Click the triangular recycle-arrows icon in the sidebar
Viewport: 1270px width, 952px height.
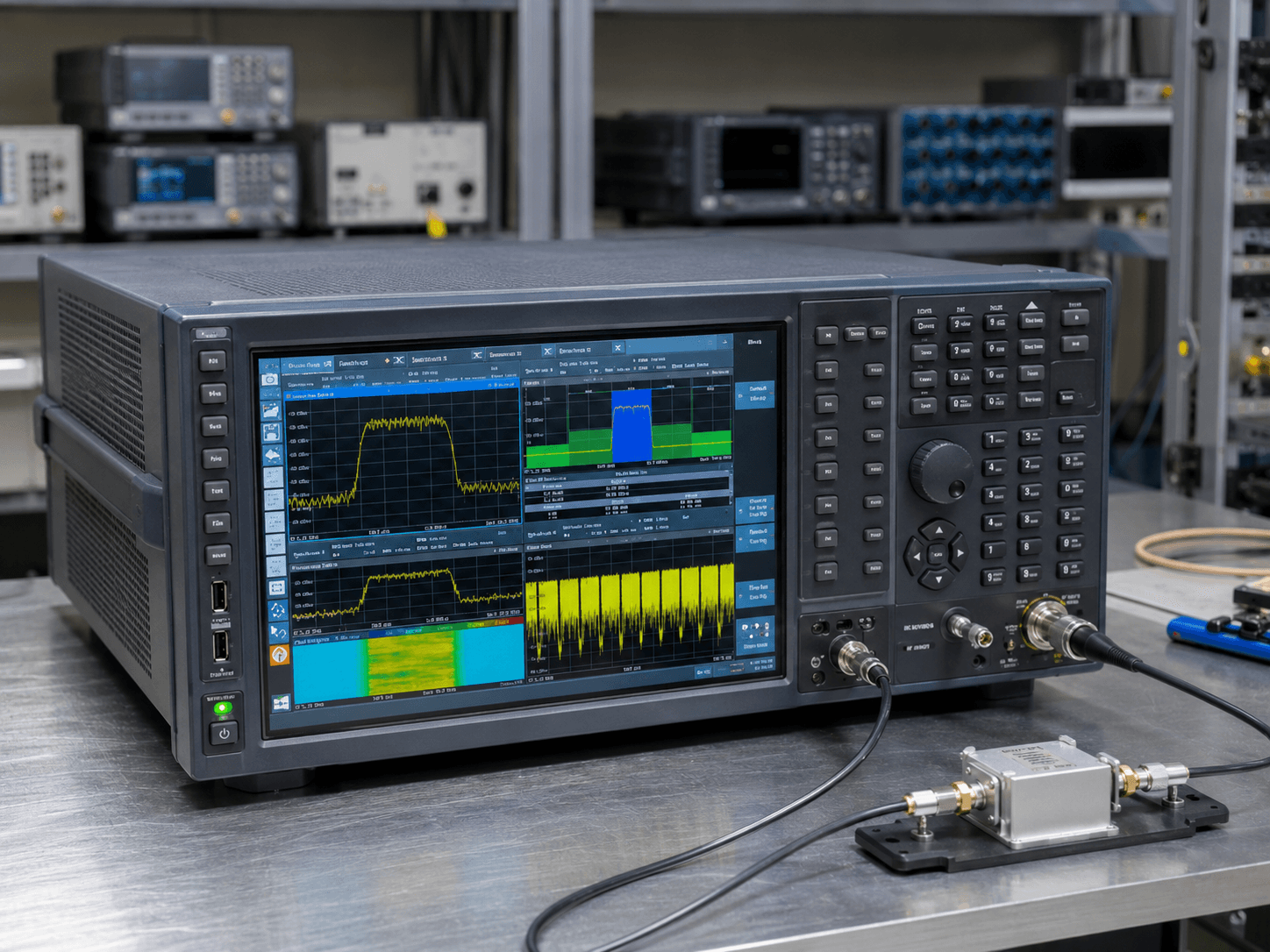pyautogui.click(x=277, y=610)
